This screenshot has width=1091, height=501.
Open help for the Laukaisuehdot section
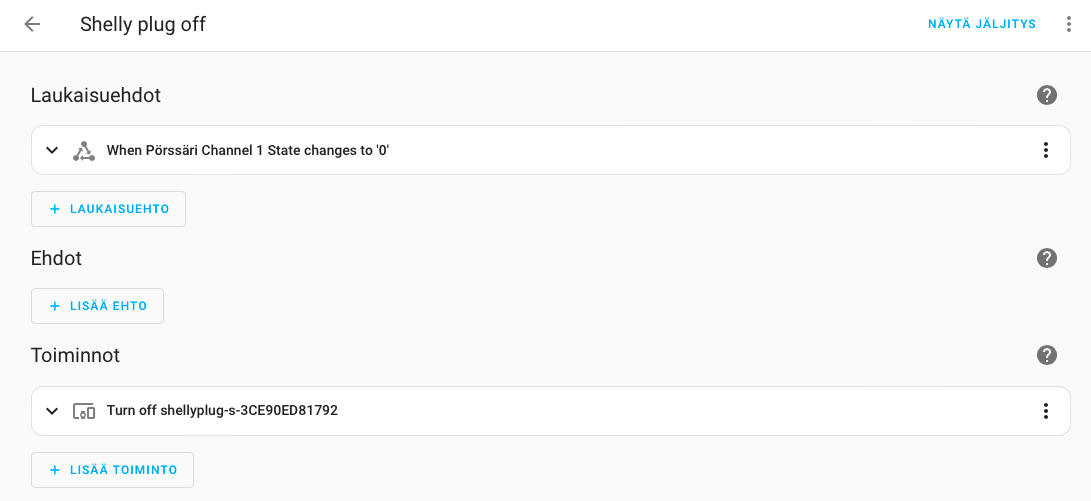click(x=1046, y=95)
